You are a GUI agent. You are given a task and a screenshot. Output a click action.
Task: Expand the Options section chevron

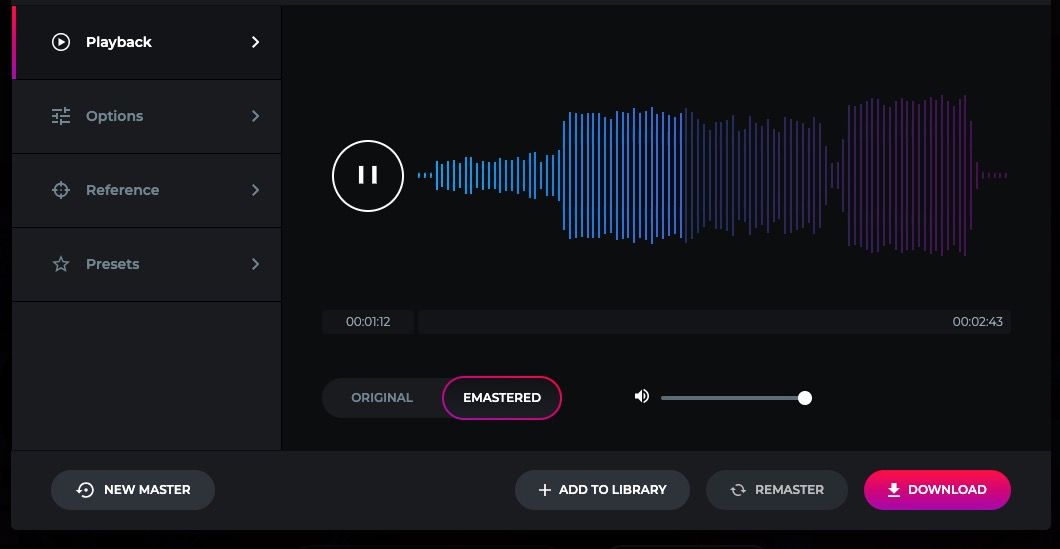(256, 116)
